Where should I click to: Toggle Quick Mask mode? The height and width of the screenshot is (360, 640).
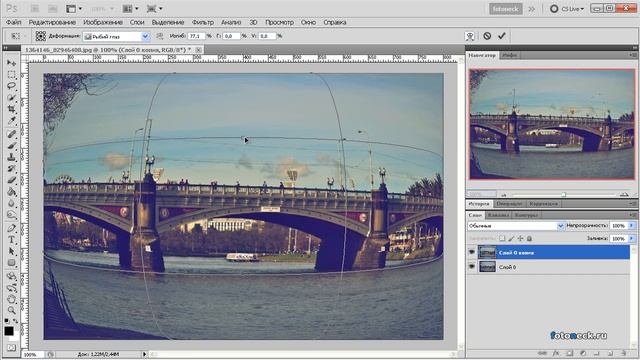[11, 348]
